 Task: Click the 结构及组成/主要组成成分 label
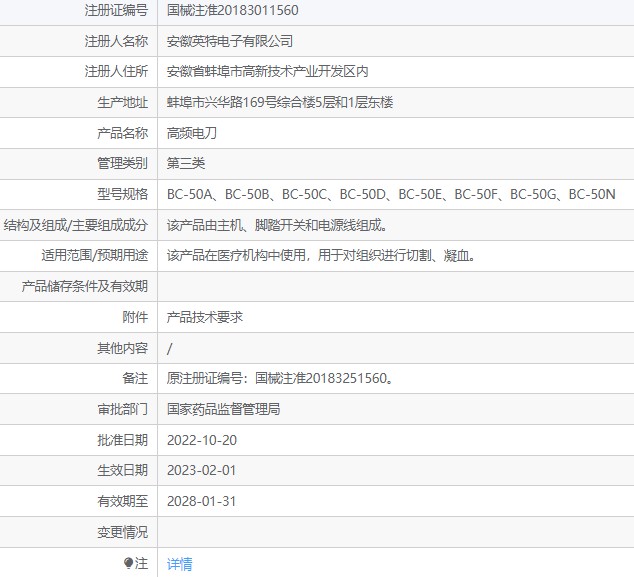coord(76,225)
